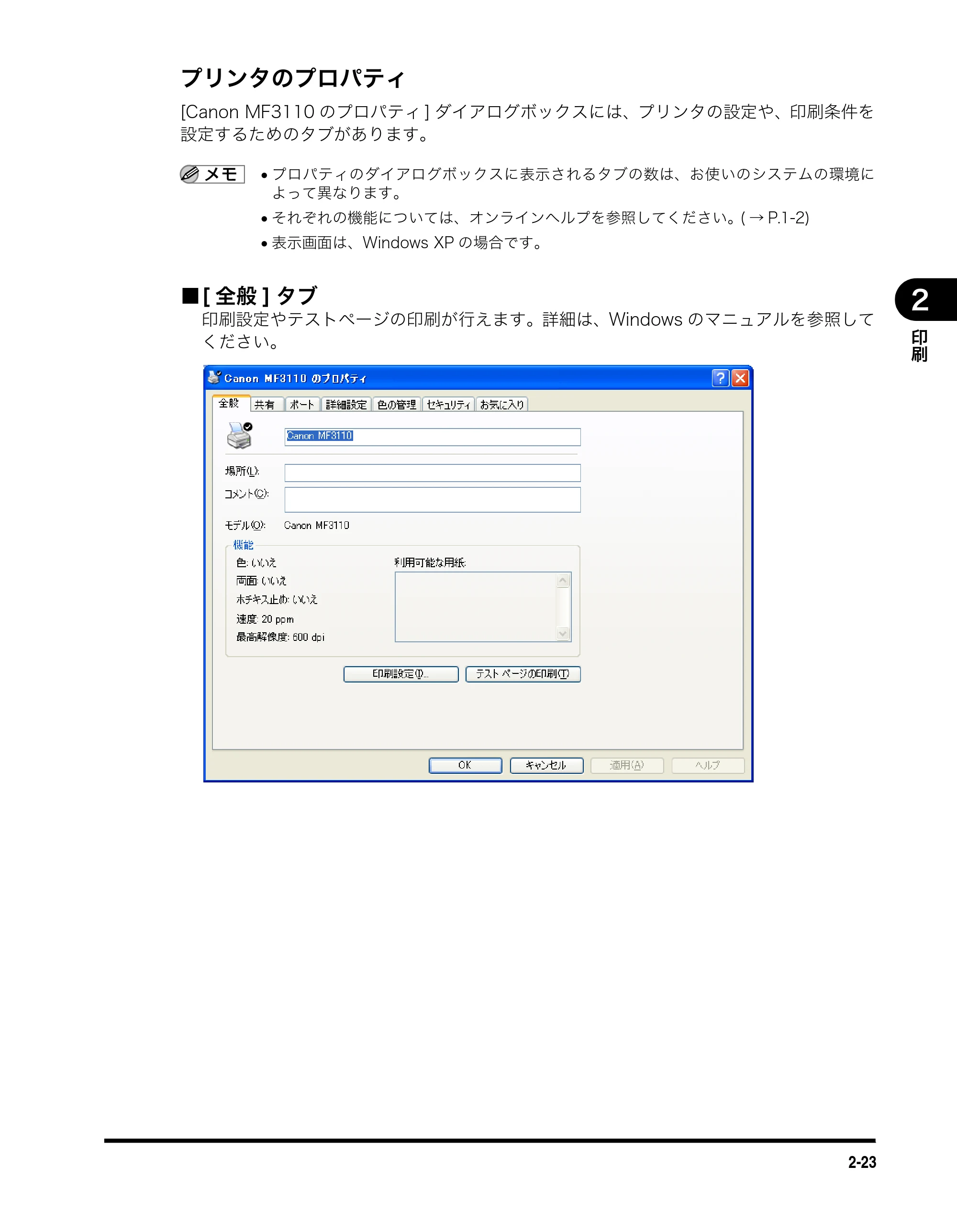Click the プリンタのプロパティ heading
This screenshot has height=1232, width=957.
(293, 78)
